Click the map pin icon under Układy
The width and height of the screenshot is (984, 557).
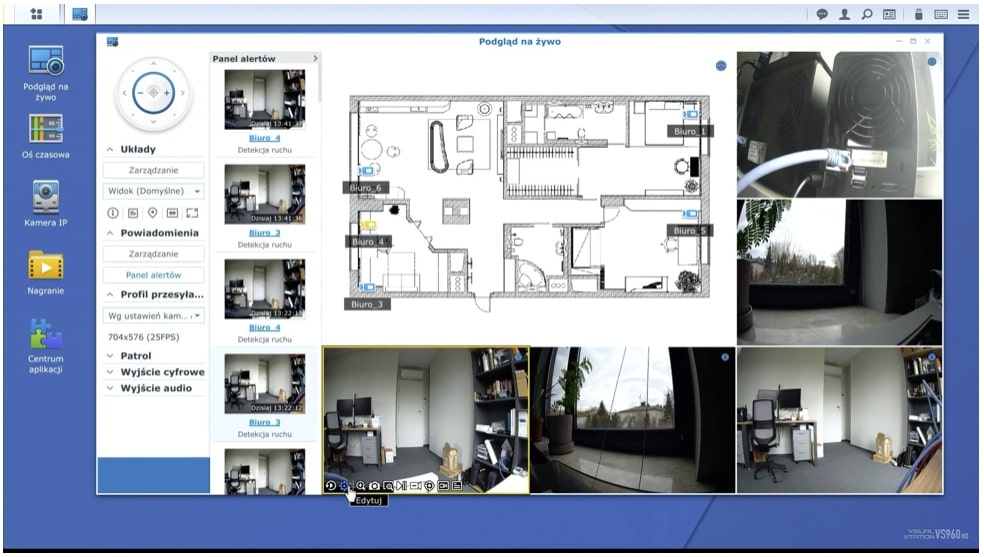tap(152, 212)
